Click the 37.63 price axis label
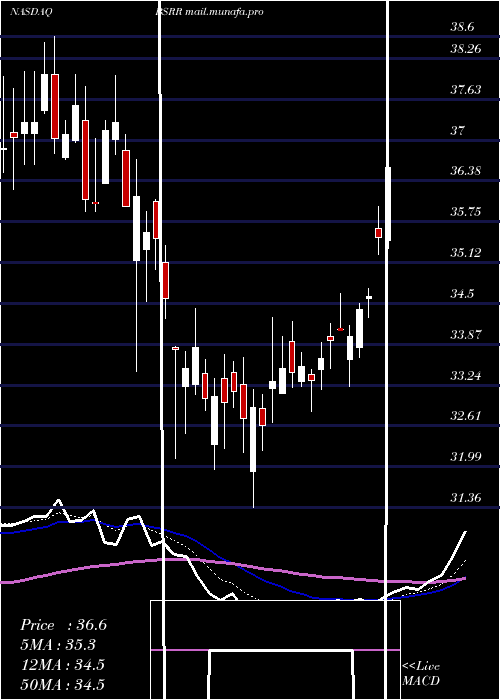Image resolution: width=500 pixels, height=700 pixels. coord(466,90)
